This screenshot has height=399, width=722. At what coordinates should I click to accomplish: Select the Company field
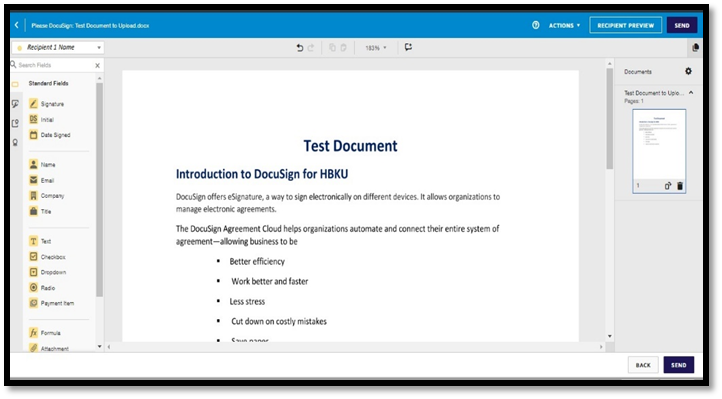click(47, 196)
